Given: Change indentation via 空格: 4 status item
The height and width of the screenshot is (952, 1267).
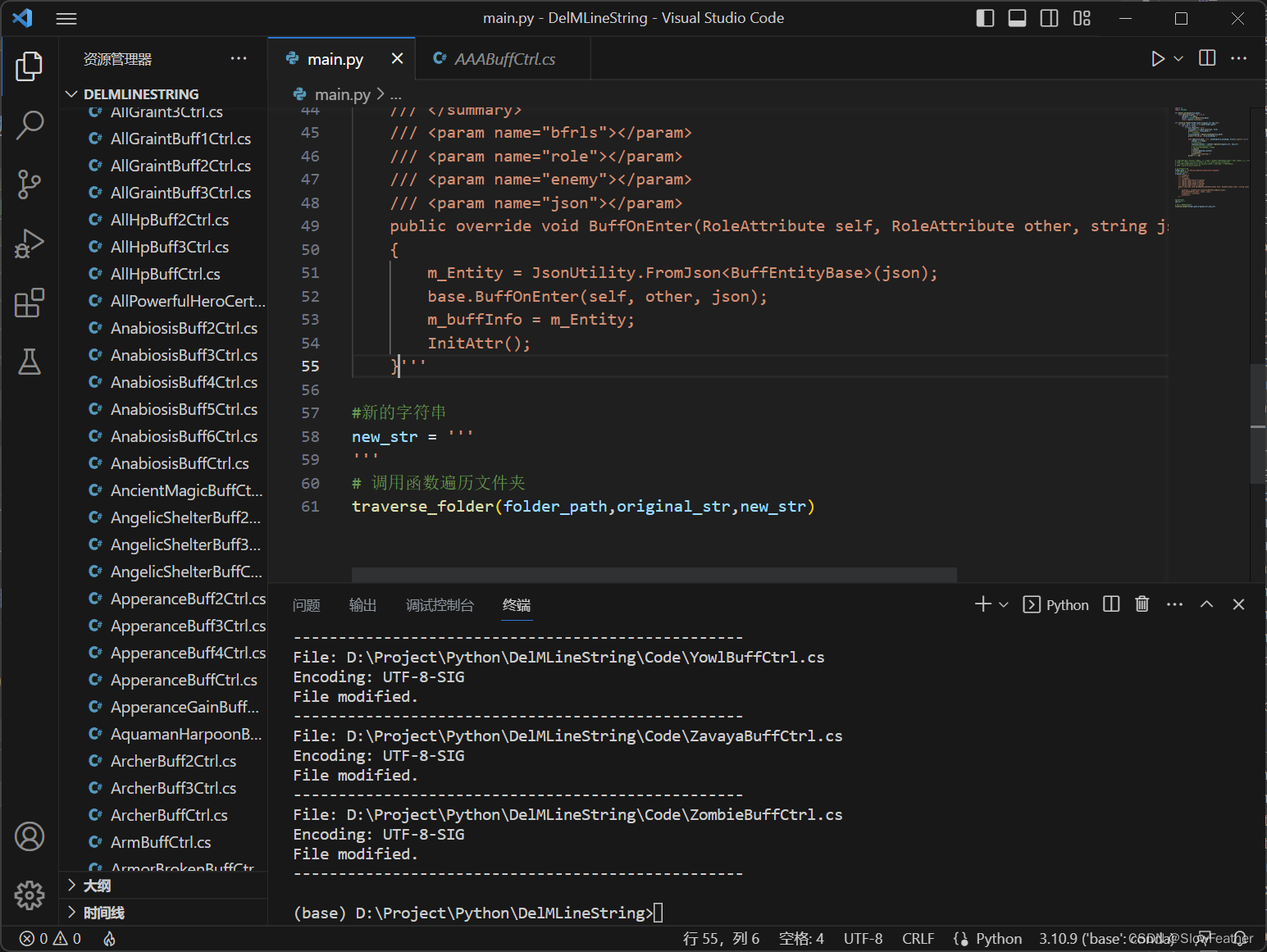Looking at the screenshot, I should coord(801,939).
